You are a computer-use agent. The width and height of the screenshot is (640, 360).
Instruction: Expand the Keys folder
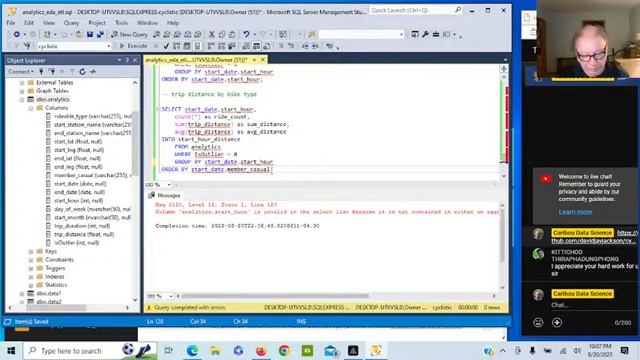31,251
